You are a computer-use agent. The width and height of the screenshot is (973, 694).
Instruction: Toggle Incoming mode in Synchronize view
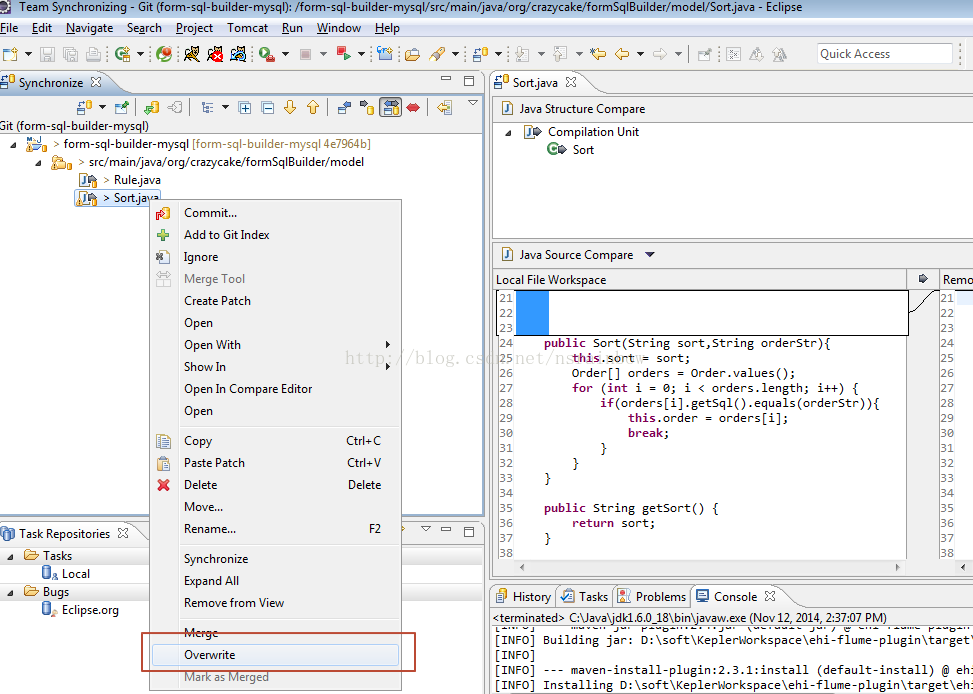coord(344,107)
